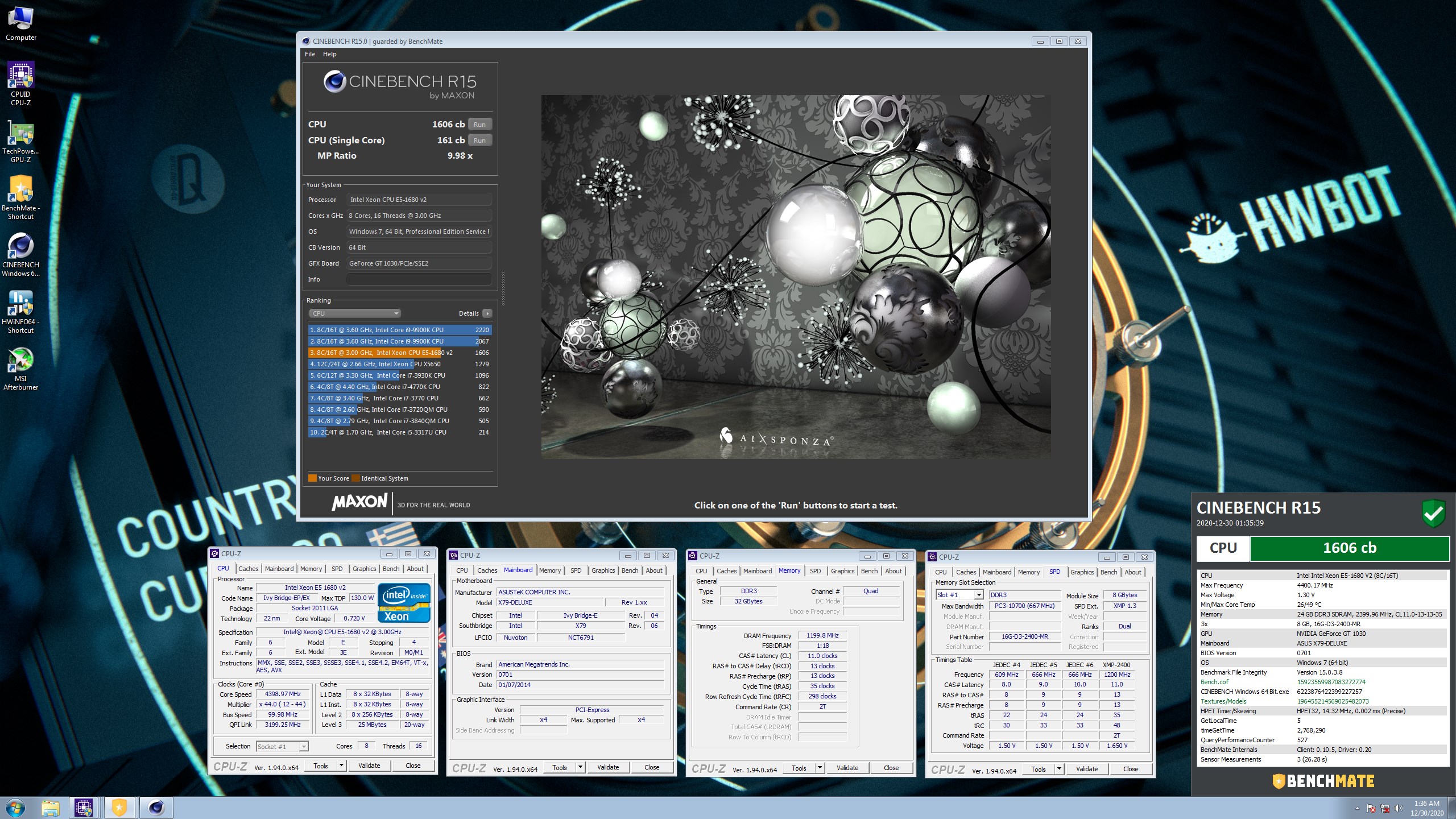Open the TechPowerUp GPU-Z desktop icon
Image resolution: width=1456 pixels, height=819 pixels.
21,141
